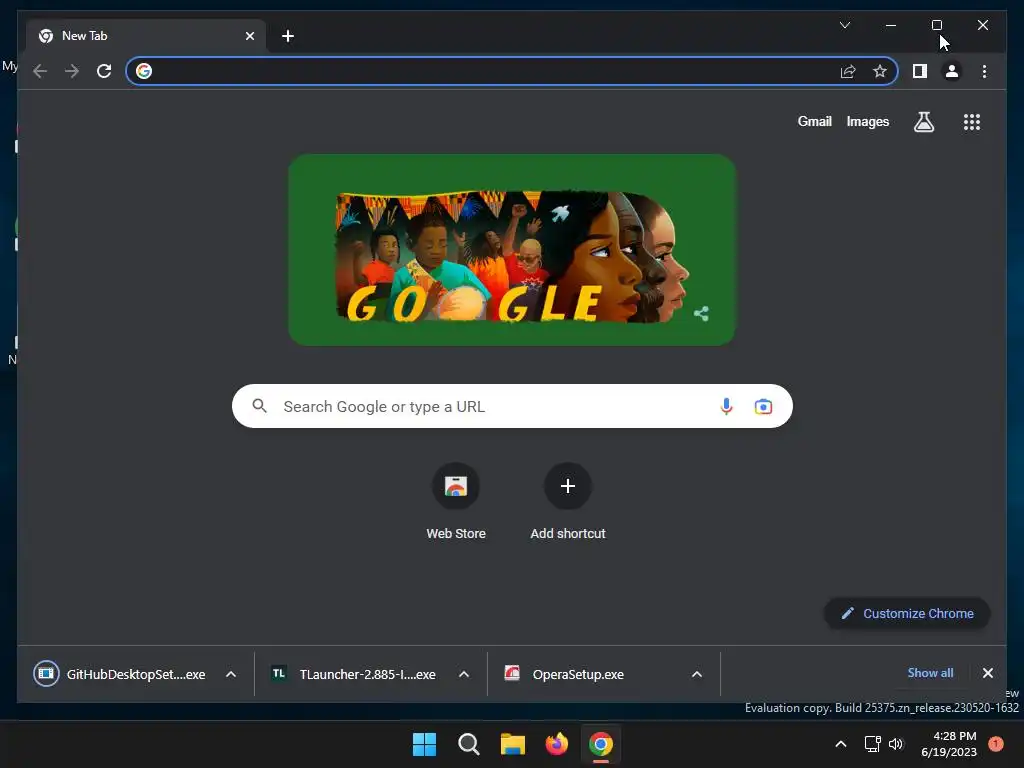Open downloaded TLauncher exe file
The image size is (1024, 768).
tap(354, 674)
